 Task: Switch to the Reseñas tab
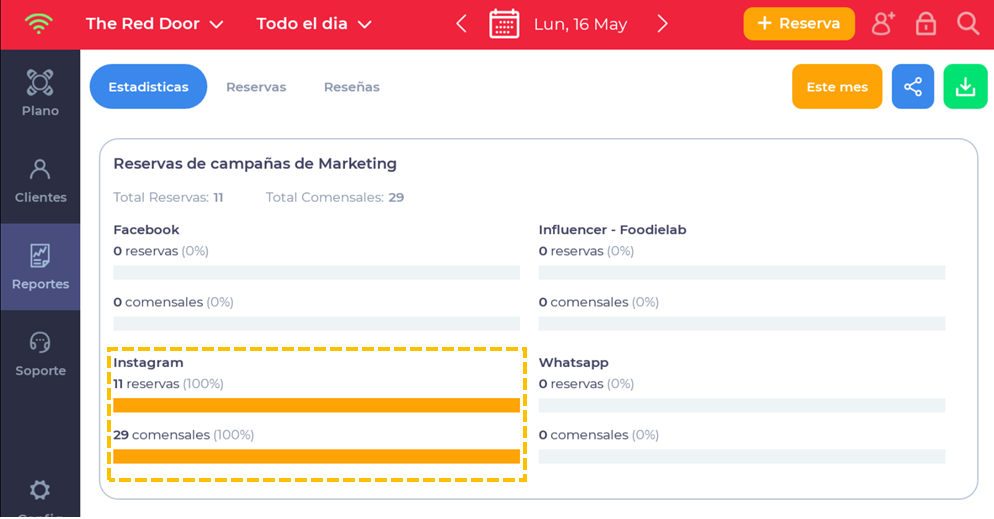[x=351, y=87]
